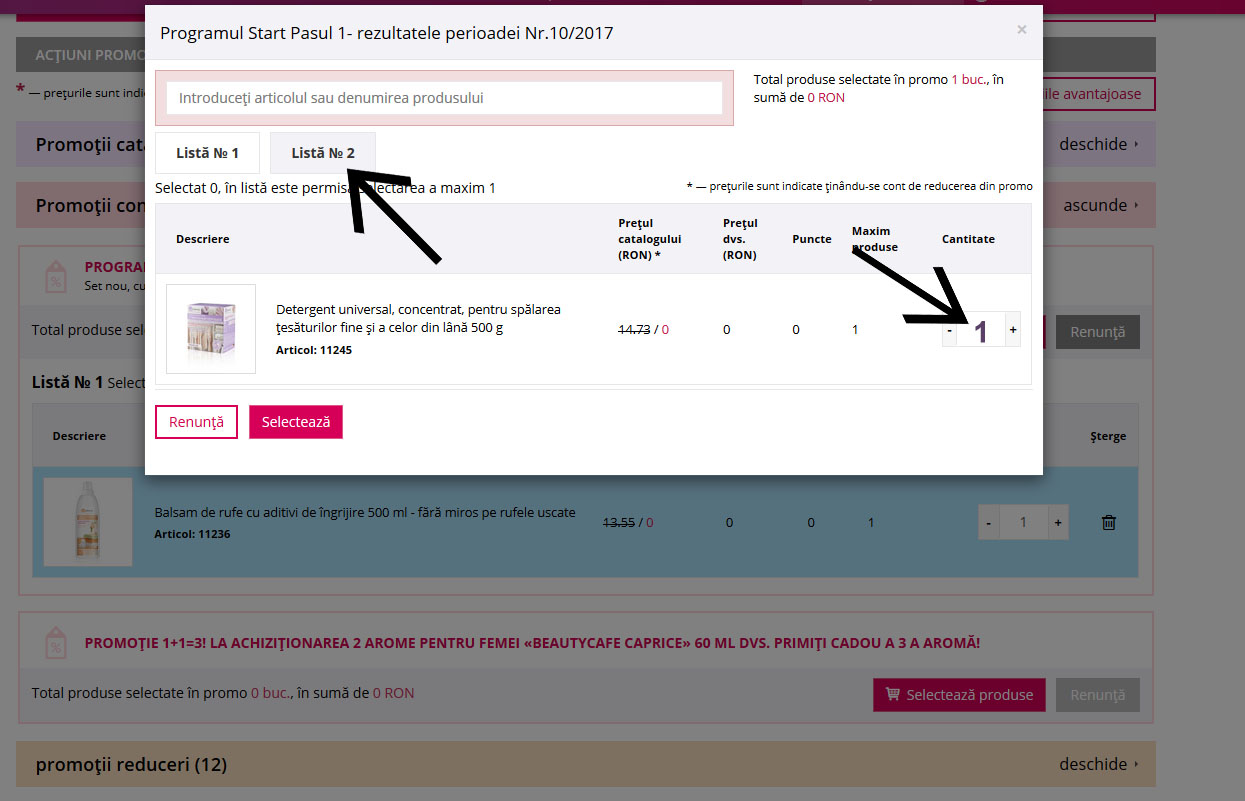Click the Șterge column header
1245x801 pixels.
coord(1108,436)
